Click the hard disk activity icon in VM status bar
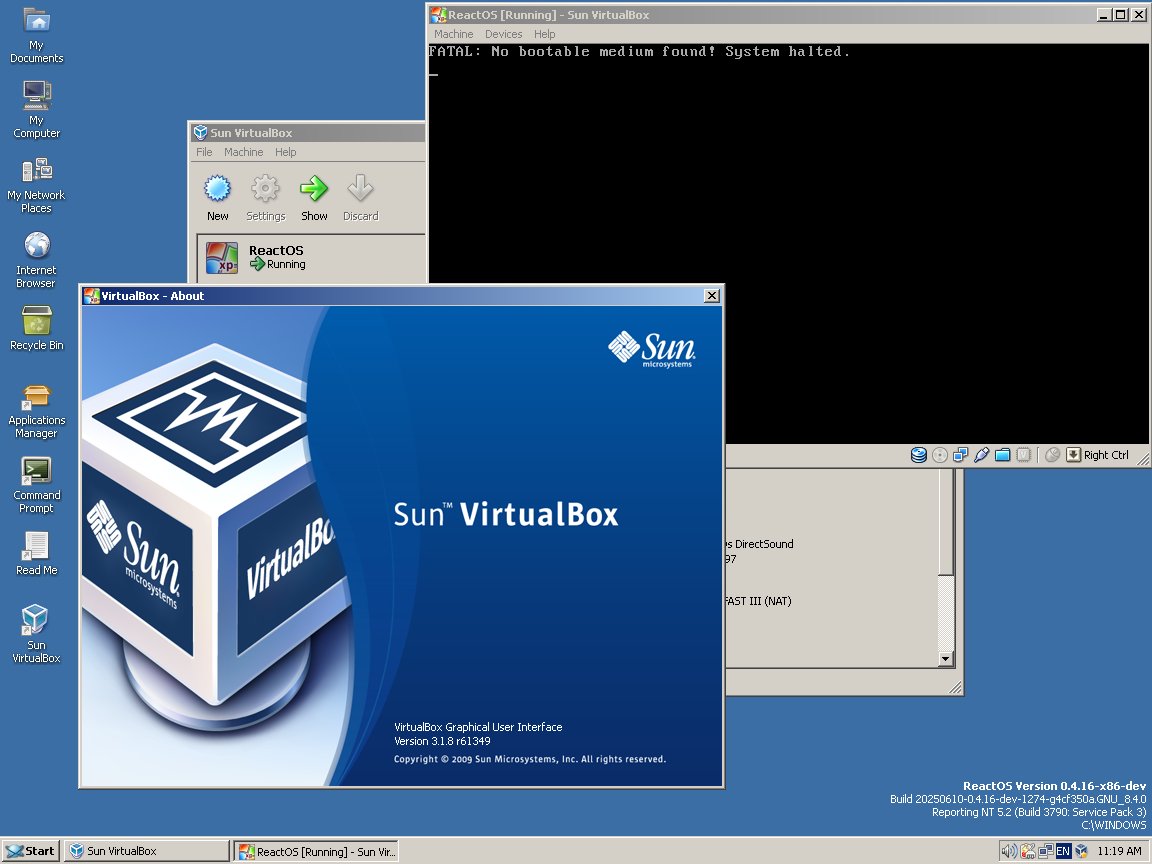Screen dimensions: 1152x864 [918, 455]
